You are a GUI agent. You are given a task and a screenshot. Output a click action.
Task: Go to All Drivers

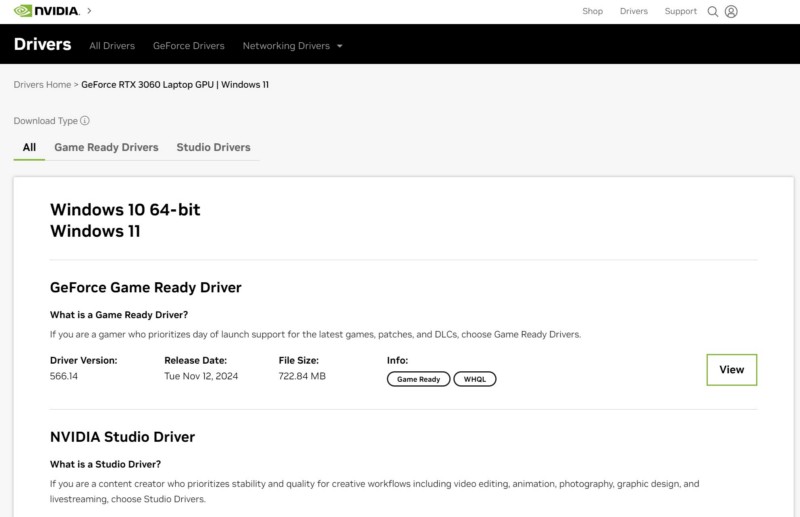point(112,46)
